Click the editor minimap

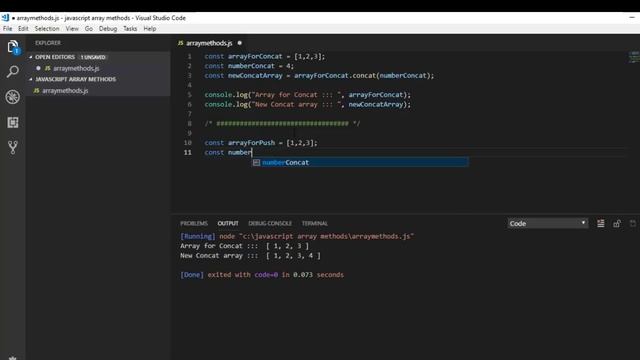click(633, 57)
